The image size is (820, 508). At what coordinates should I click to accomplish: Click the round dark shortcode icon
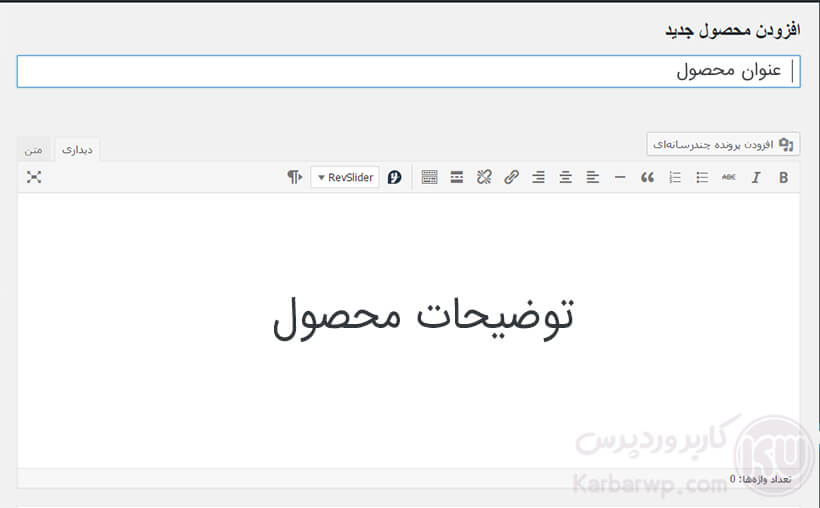395,177
